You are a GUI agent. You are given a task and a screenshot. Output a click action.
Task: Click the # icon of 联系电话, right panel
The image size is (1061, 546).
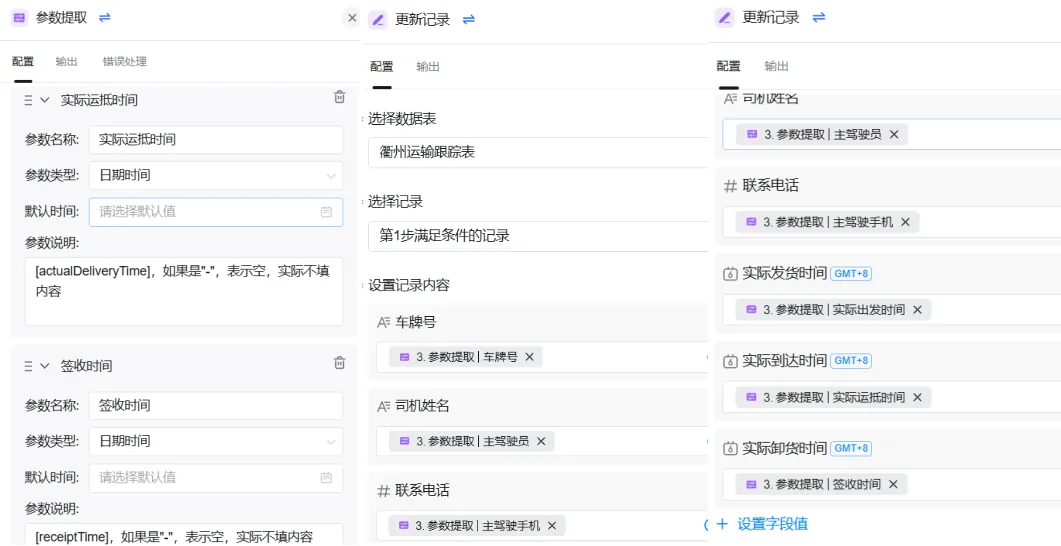730,186
